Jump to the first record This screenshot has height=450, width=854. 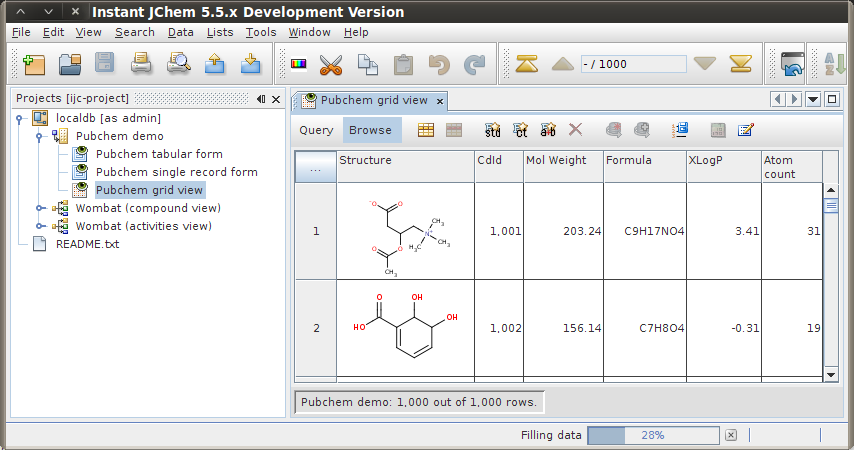tap(527, 64)
